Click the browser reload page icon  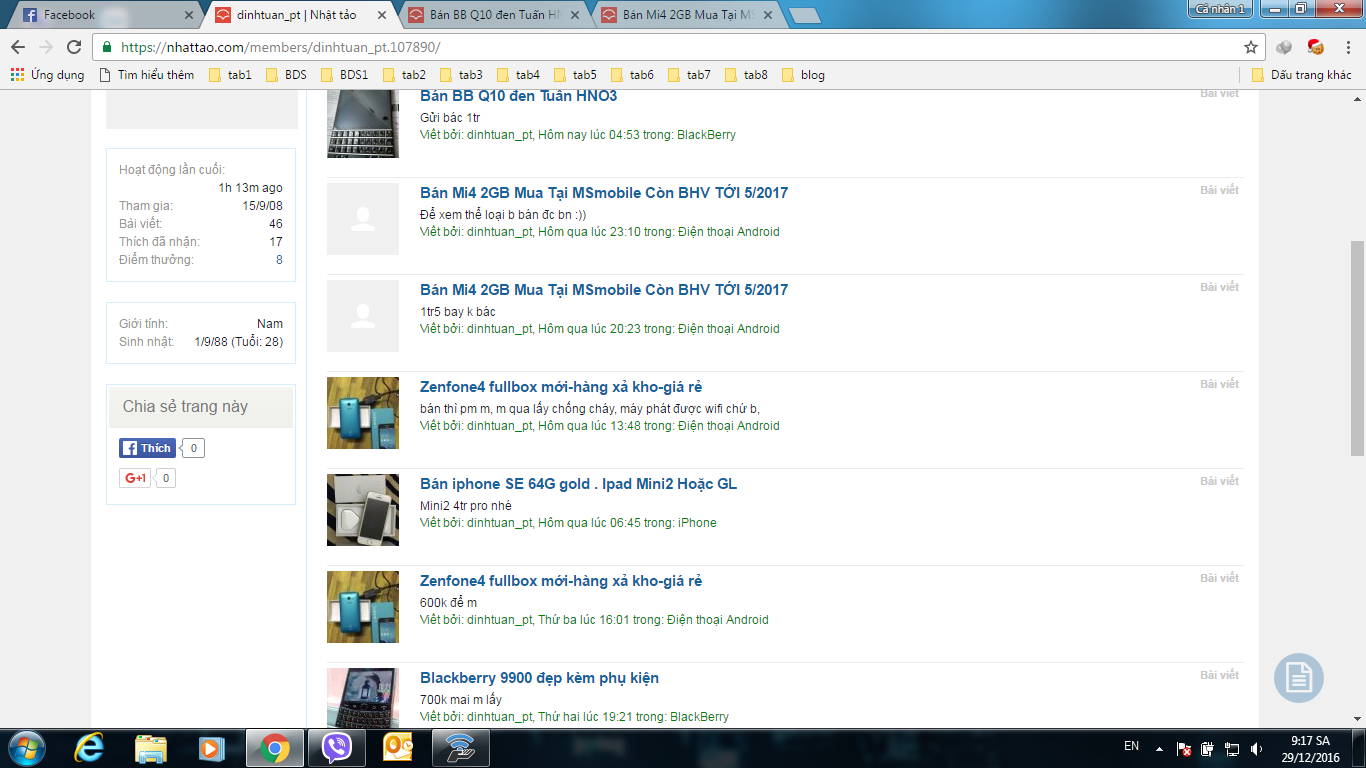[74, 47]
